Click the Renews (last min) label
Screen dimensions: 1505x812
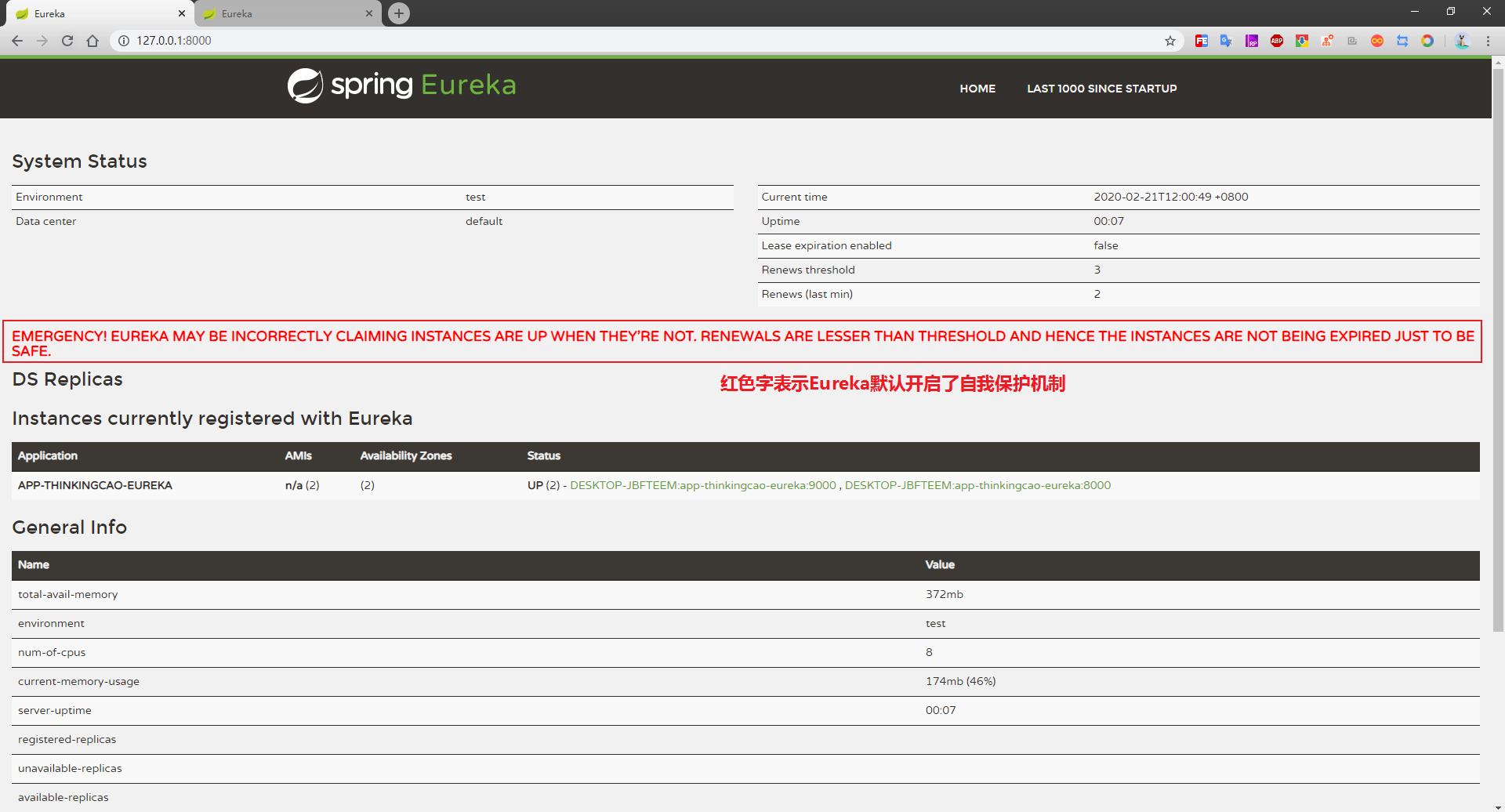tap(807, 294)
